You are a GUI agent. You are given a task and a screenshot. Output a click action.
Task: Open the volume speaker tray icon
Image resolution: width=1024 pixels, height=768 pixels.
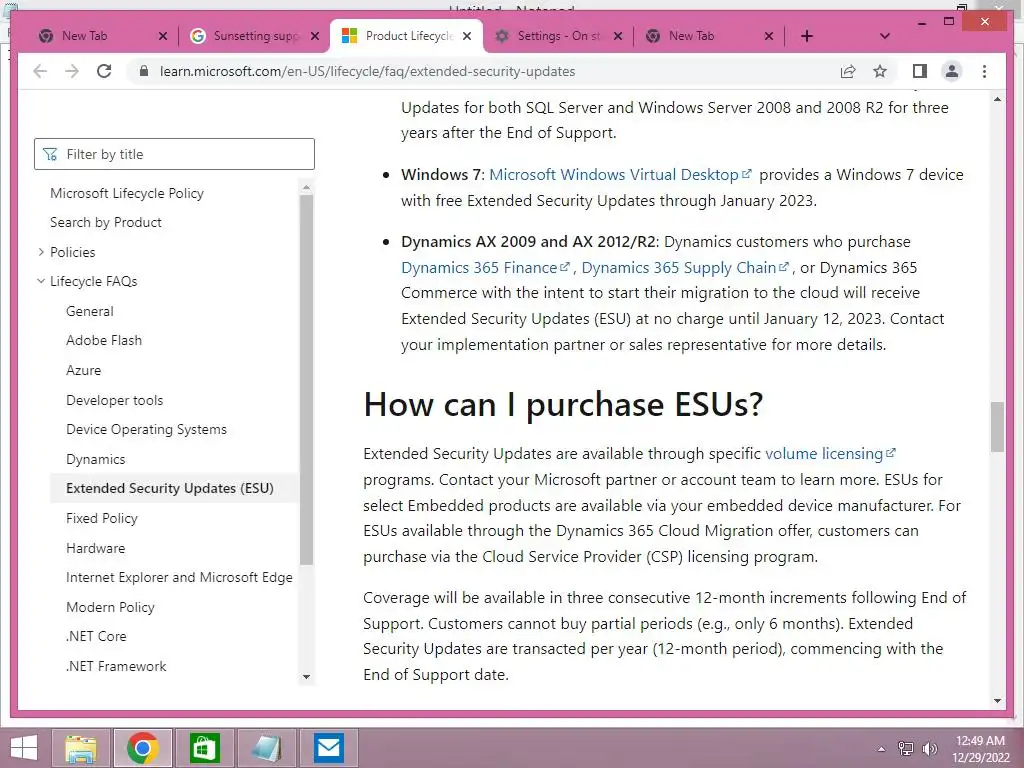point(929,749)
